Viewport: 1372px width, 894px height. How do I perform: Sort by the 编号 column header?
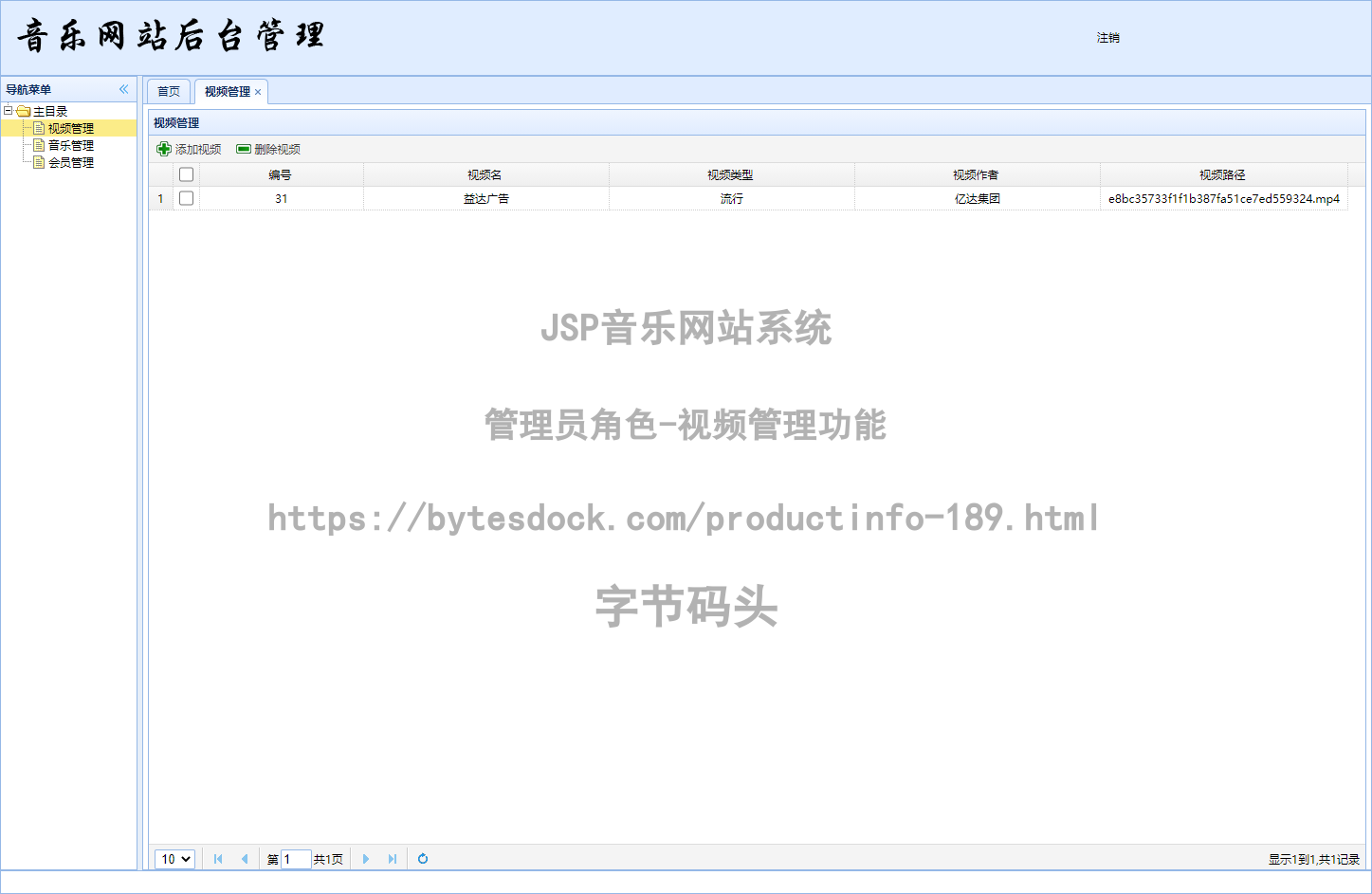281,174
